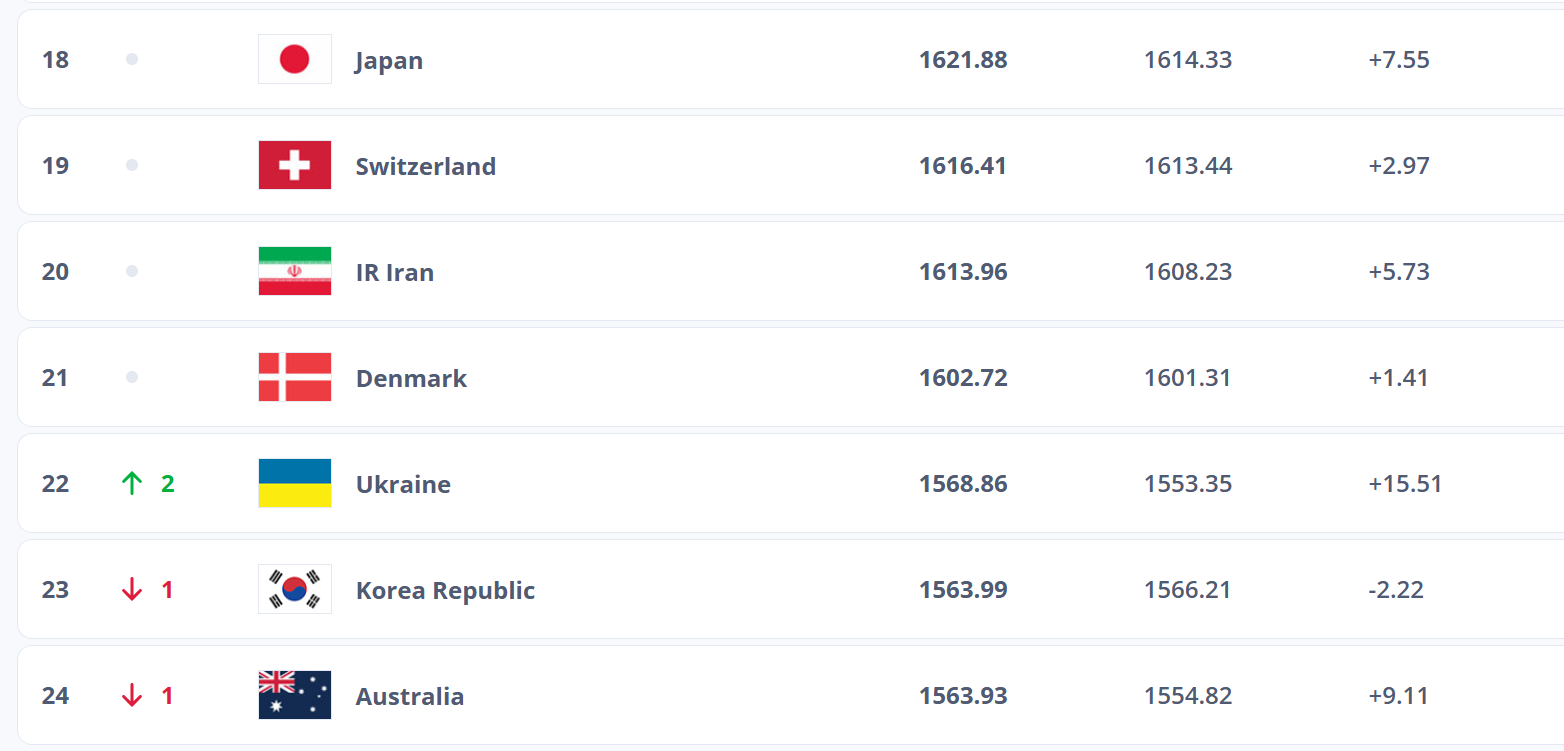Click the Ukraine flag icon
Viewport: 1564px width, 751px height.
(295, 483)
